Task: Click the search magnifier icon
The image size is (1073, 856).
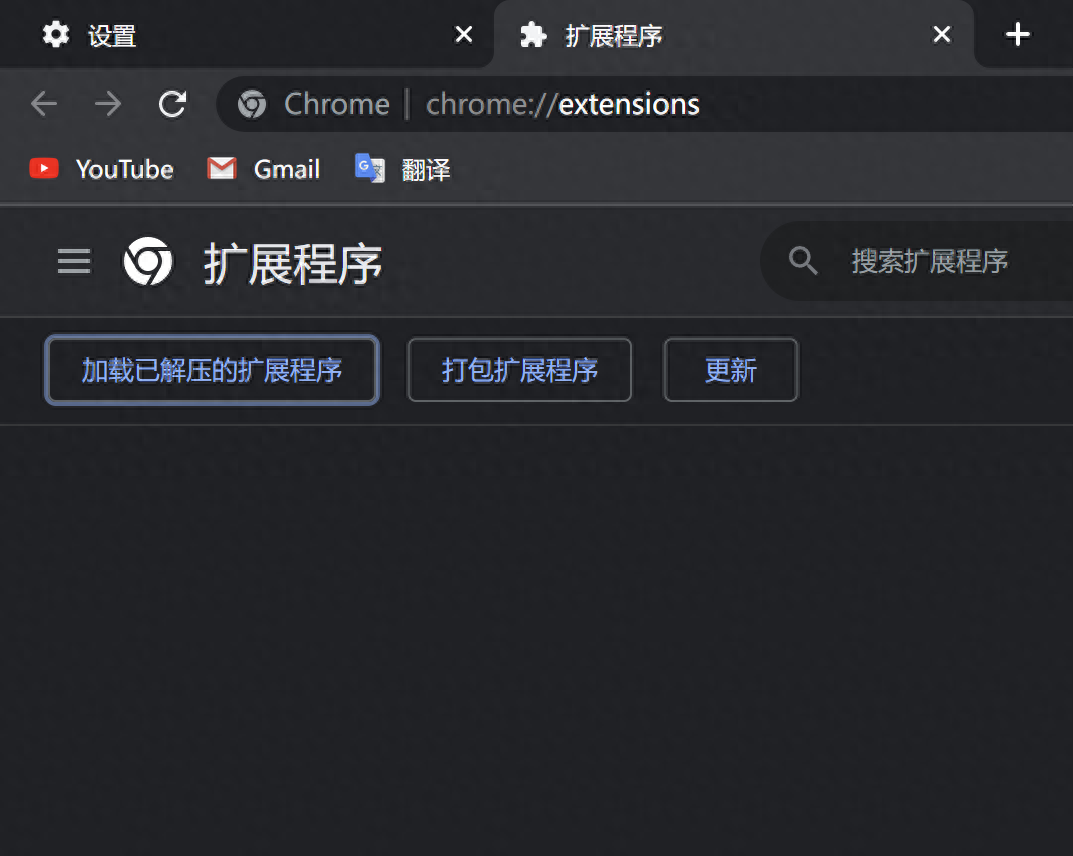Action: click(x=802, y=261)
